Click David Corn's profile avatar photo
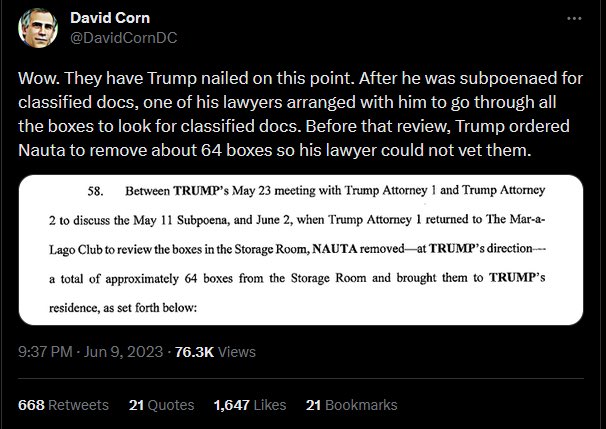 pyautogui.click(x=38, y=28)
